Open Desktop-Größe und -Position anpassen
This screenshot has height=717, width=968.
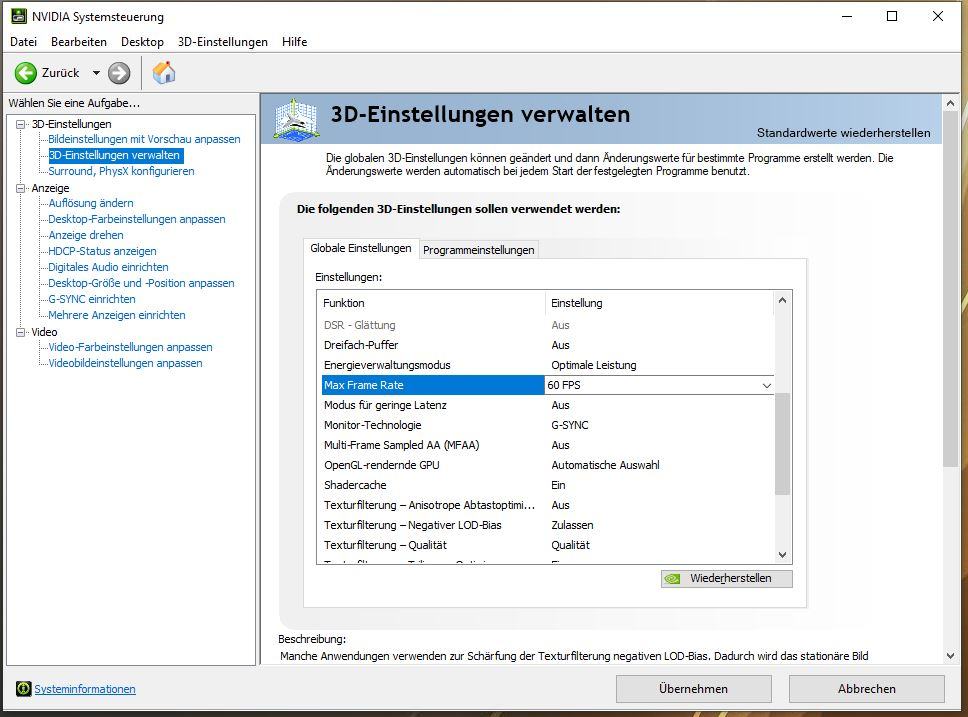[141, 283]
